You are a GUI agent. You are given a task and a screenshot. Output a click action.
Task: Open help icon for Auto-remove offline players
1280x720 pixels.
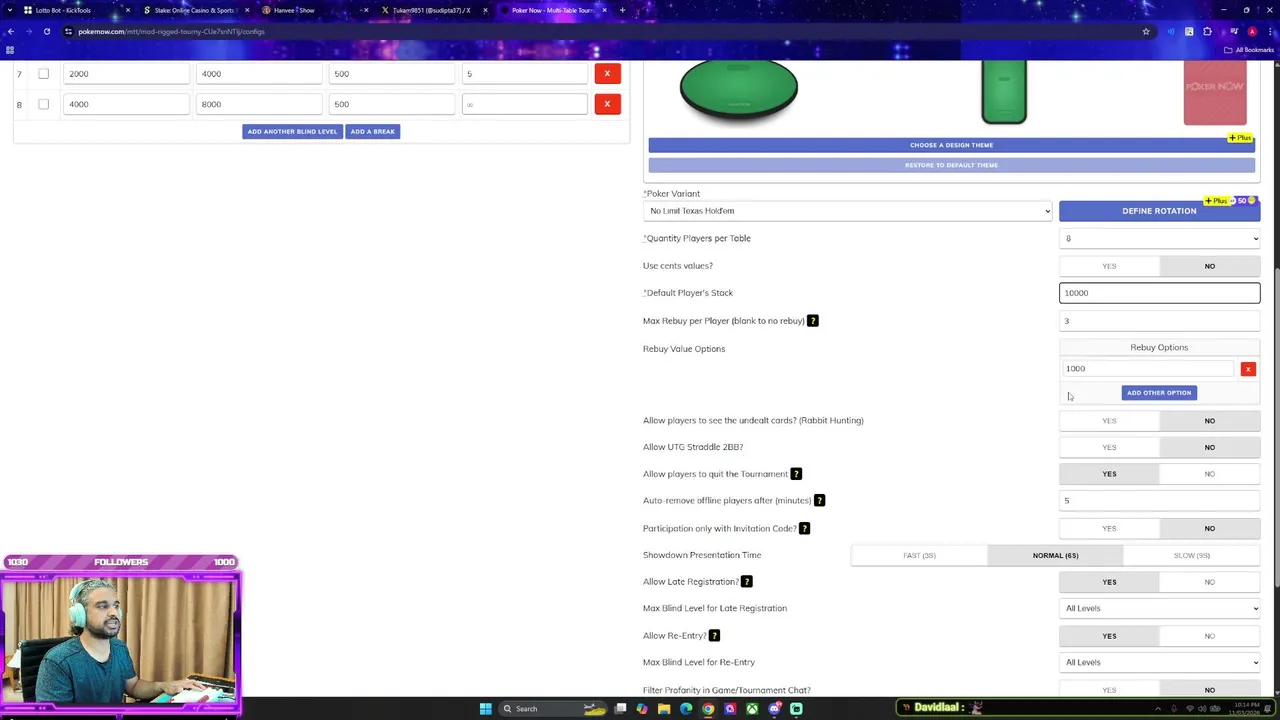click(819, 500)
